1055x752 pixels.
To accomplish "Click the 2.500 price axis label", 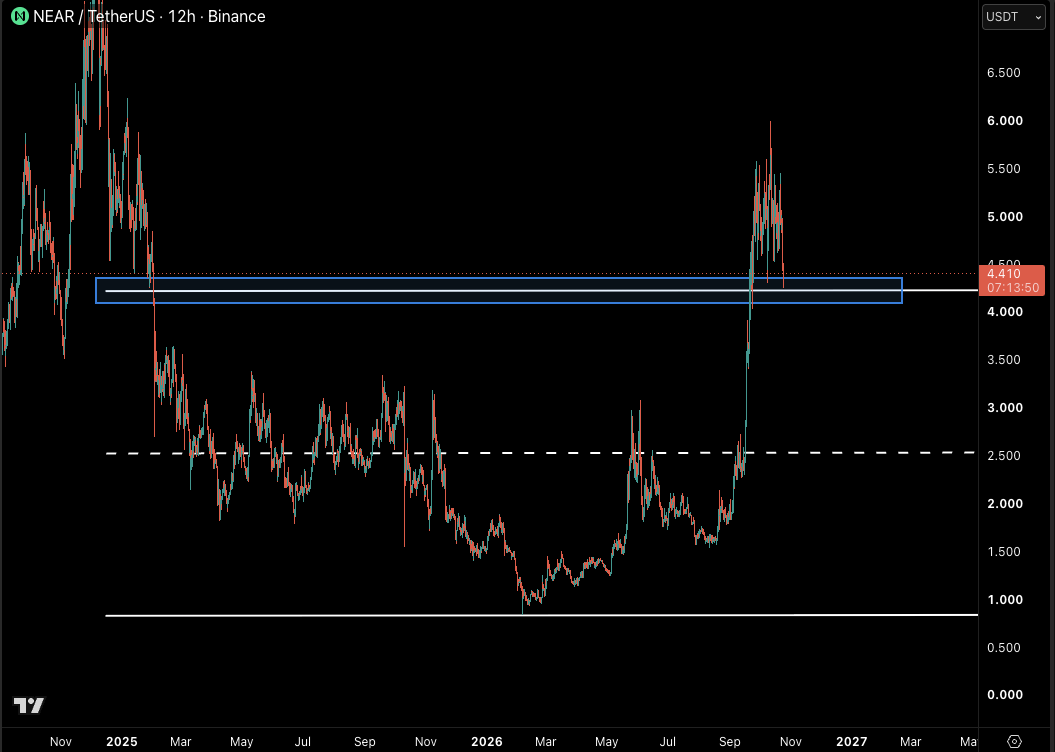I will (1004, 455).
